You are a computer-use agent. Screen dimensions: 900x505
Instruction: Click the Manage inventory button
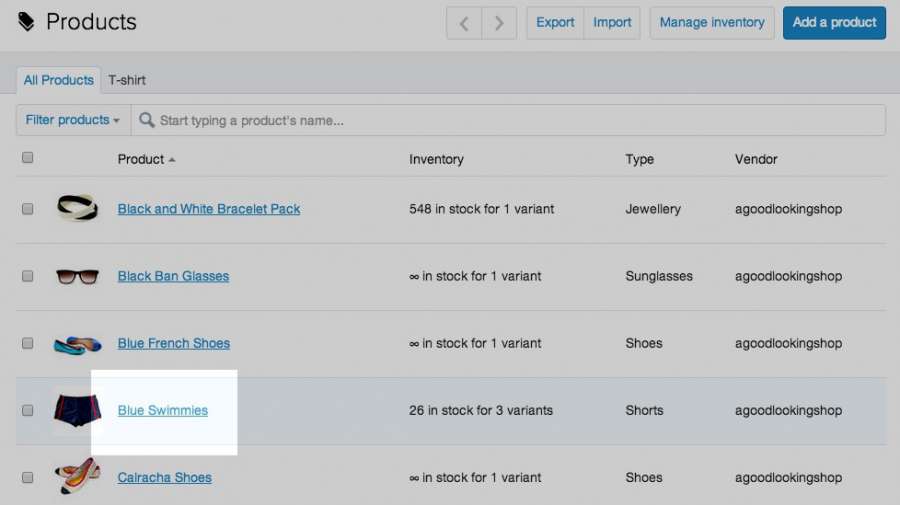pyautogui.click(x=712, y=22)
